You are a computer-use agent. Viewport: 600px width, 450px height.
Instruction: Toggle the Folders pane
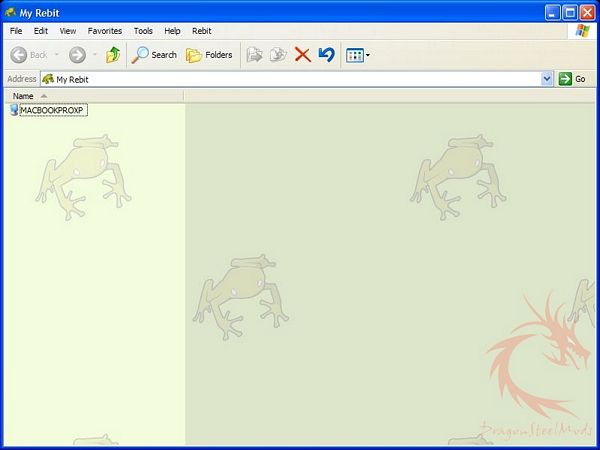[x=209, y=55]
